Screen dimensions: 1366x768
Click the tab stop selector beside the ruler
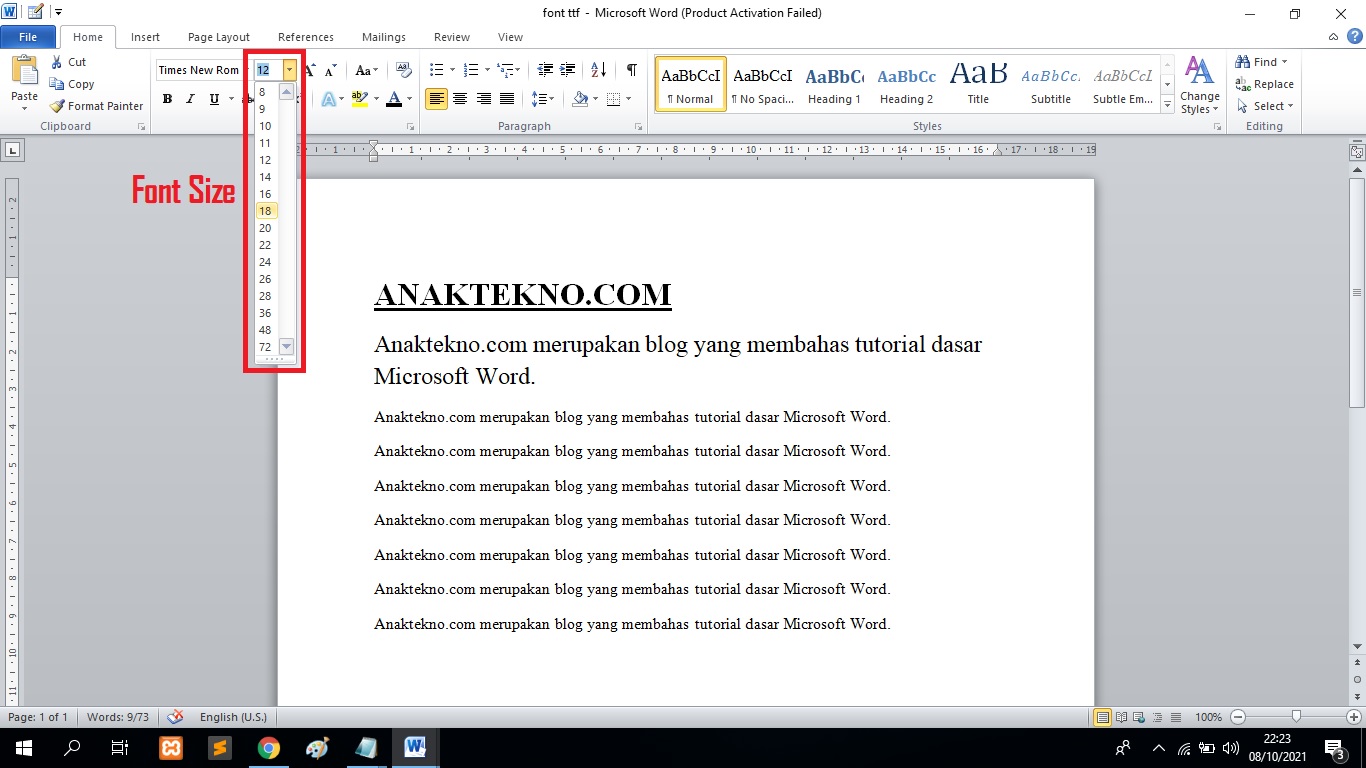[12, 151]
